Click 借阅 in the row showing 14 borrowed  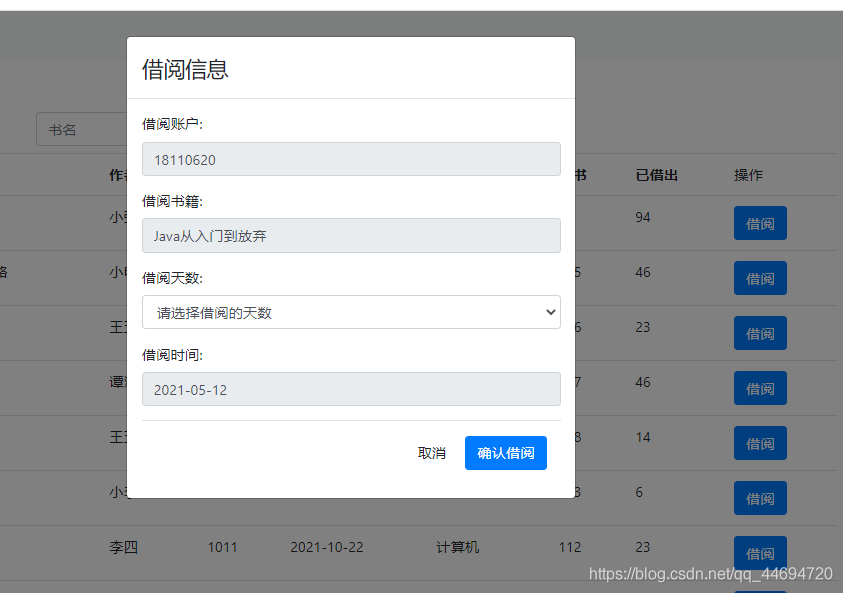tap(760, 443)
